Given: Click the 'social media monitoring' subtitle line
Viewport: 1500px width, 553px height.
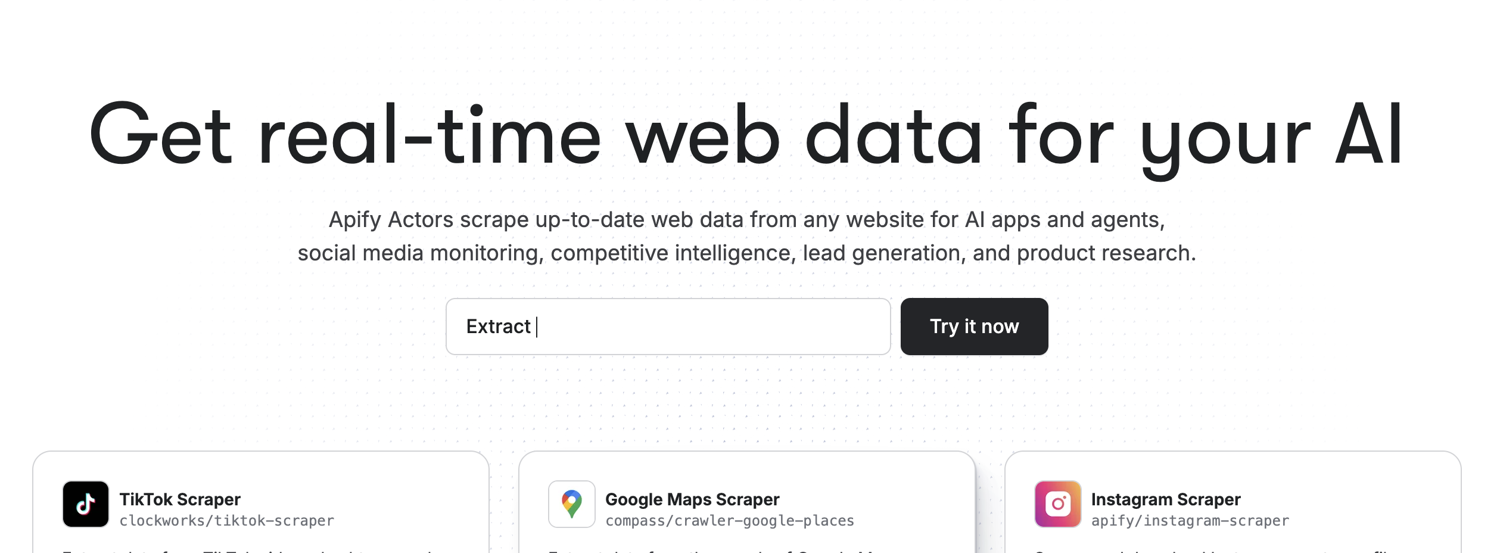Looking at the screenshot, I should 746,253.
